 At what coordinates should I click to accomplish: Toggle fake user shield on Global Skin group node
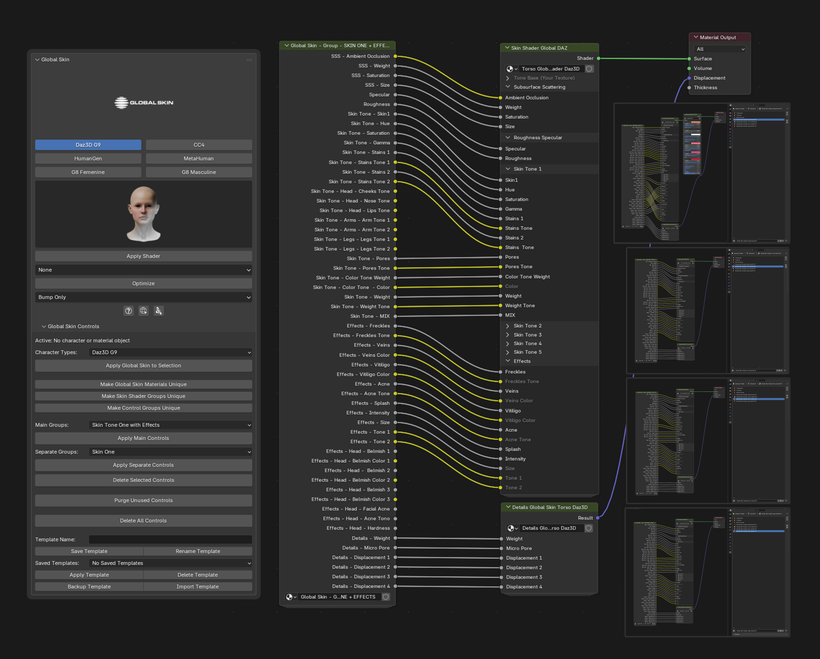pyautogui.click(x=386, y=597)
